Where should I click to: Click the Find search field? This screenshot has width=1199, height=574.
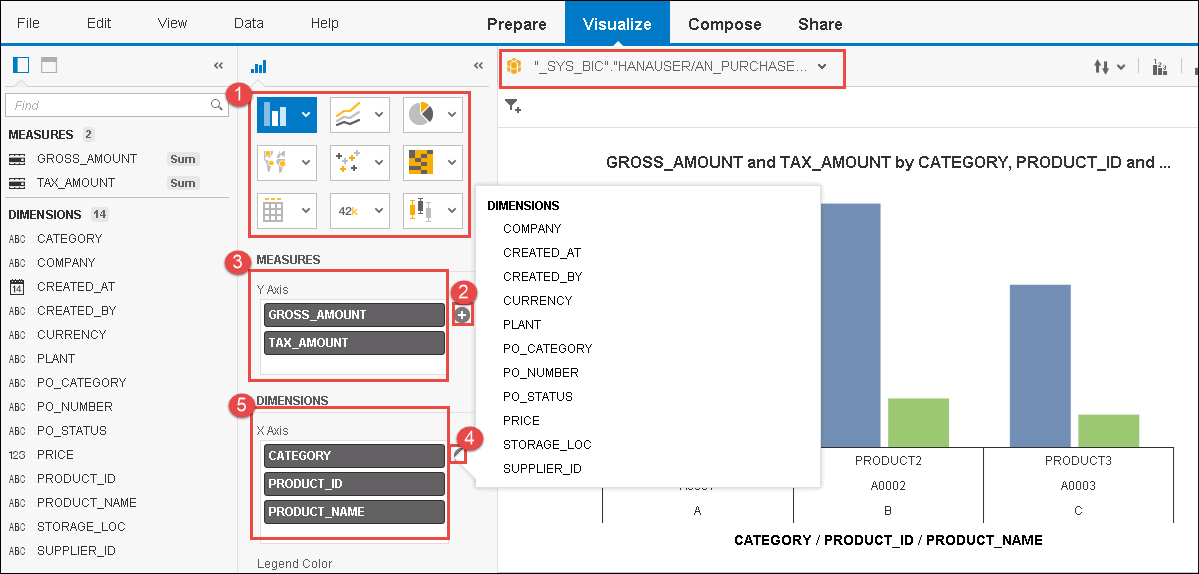pos(110,105)
